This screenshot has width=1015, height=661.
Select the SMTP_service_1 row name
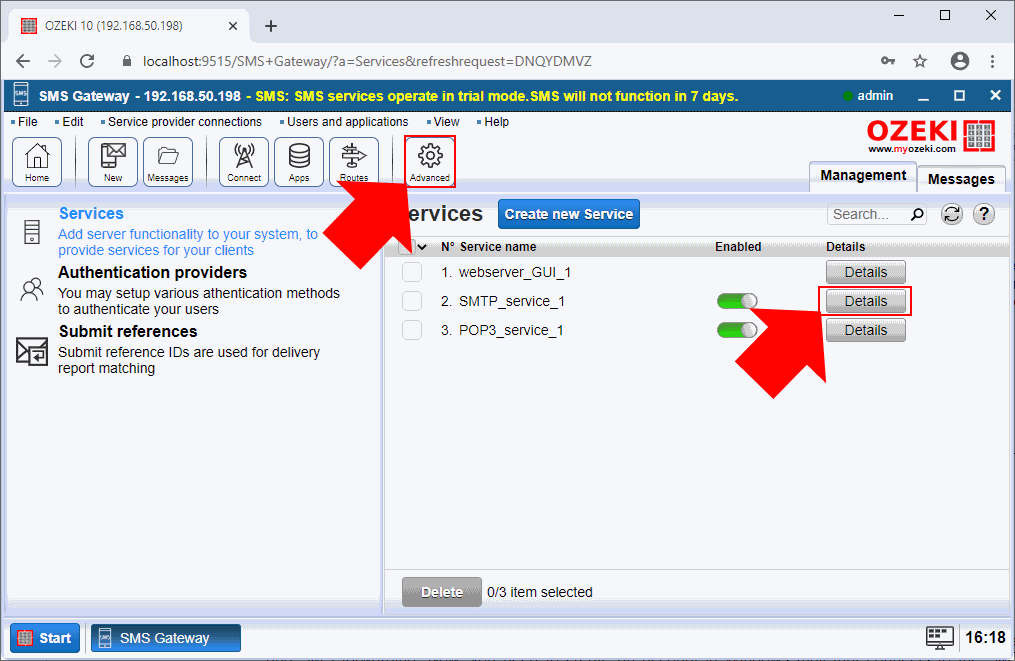tap(511, 301)
